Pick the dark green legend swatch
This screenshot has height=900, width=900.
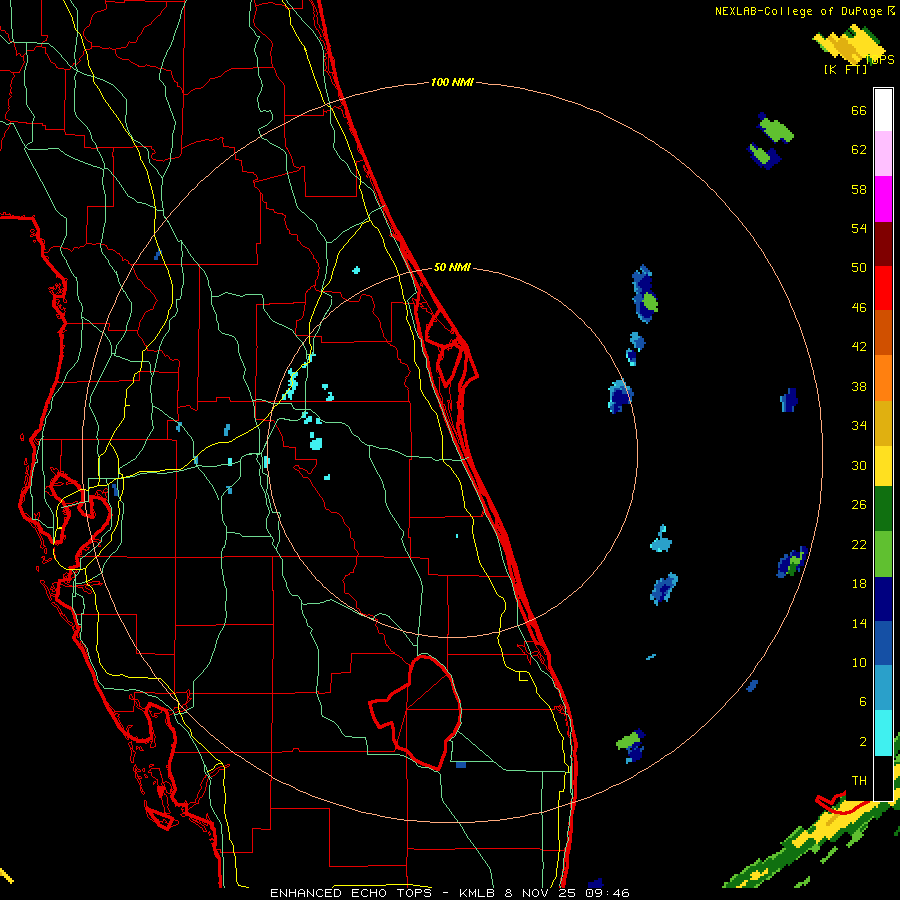click(x=883, y=509)
